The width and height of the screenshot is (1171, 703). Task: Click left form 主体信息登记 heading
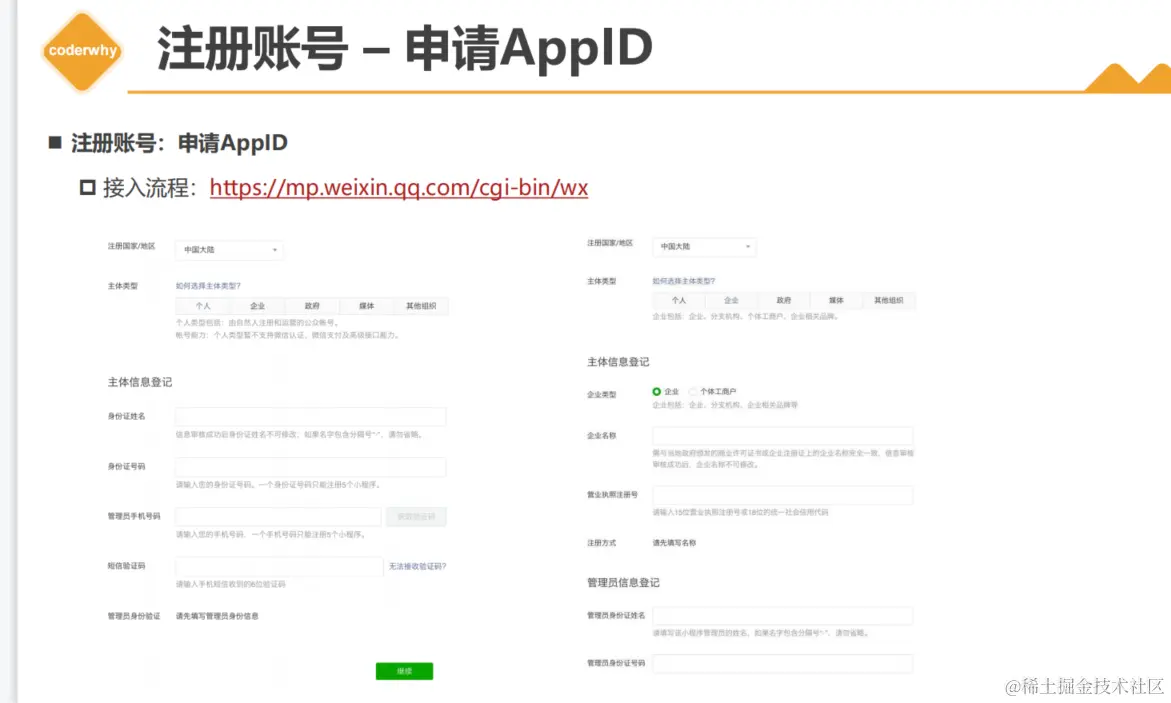point(140,382)
